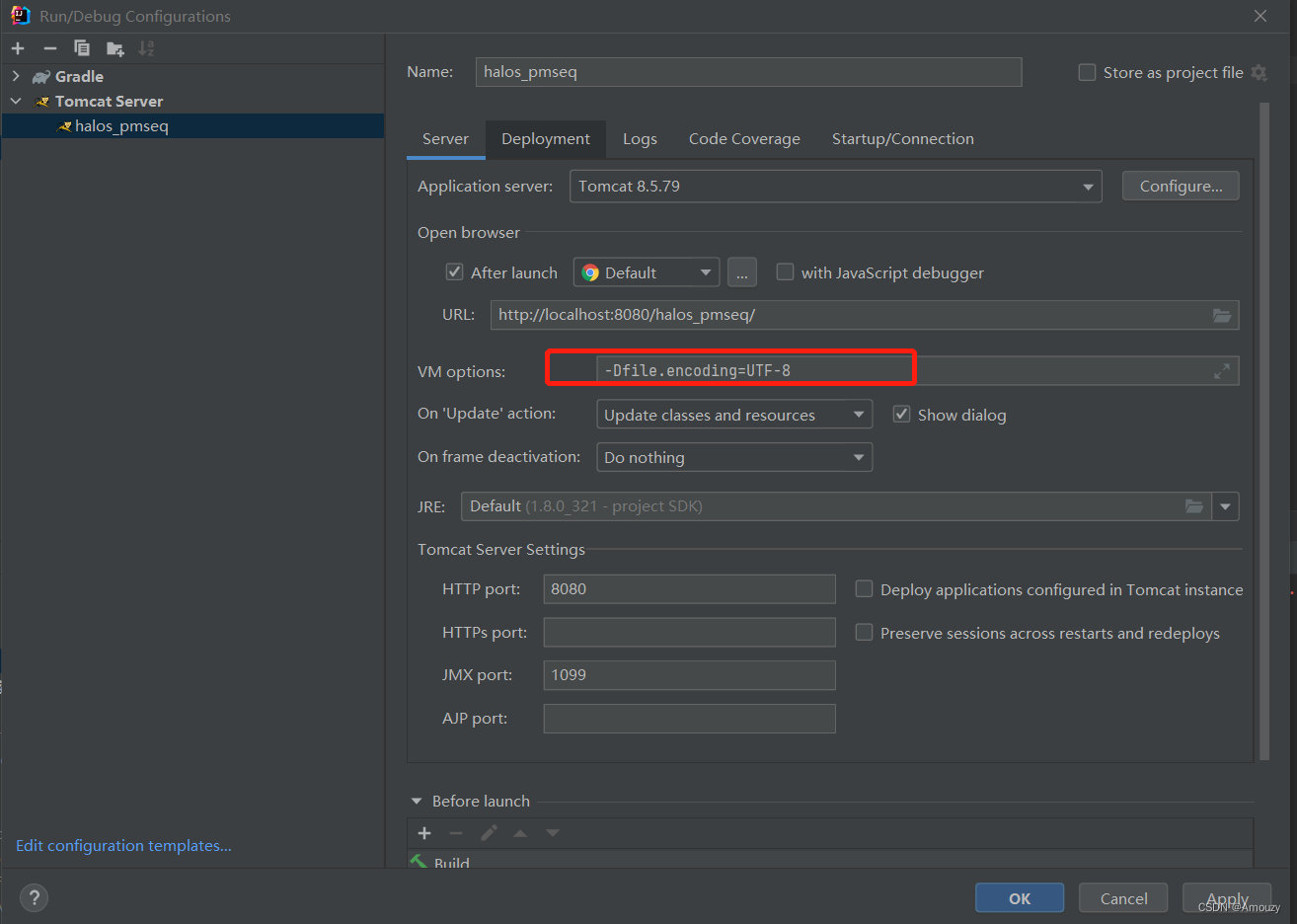The image size is (1297, 924).
Task: Click the AJP port field
Action: [x=689, y=719]
